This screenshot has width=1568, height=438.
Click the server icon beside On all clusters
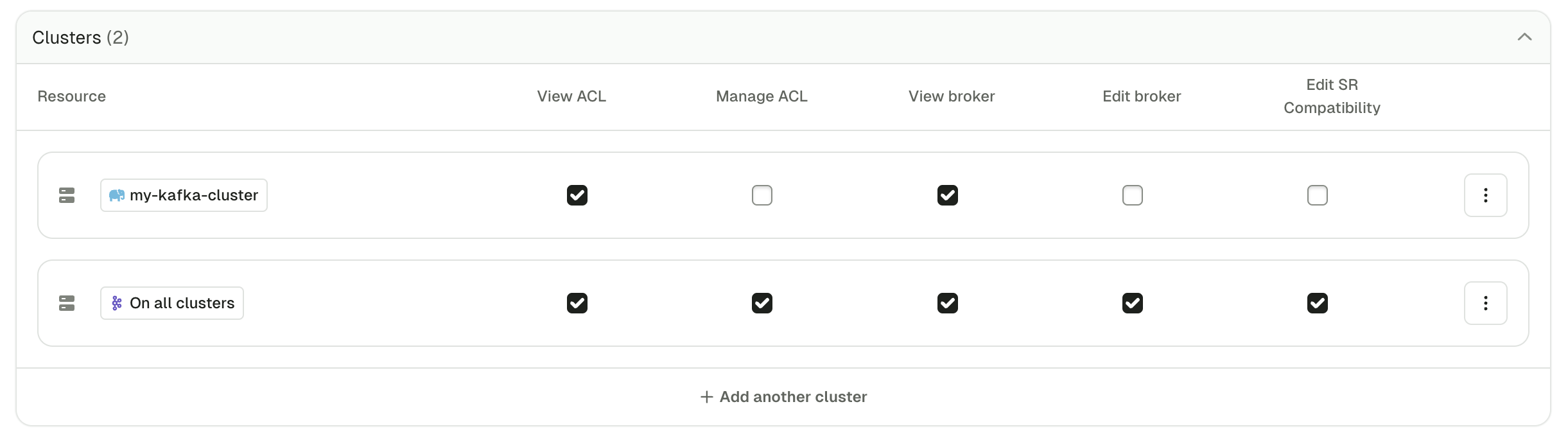tap(67, 303)
